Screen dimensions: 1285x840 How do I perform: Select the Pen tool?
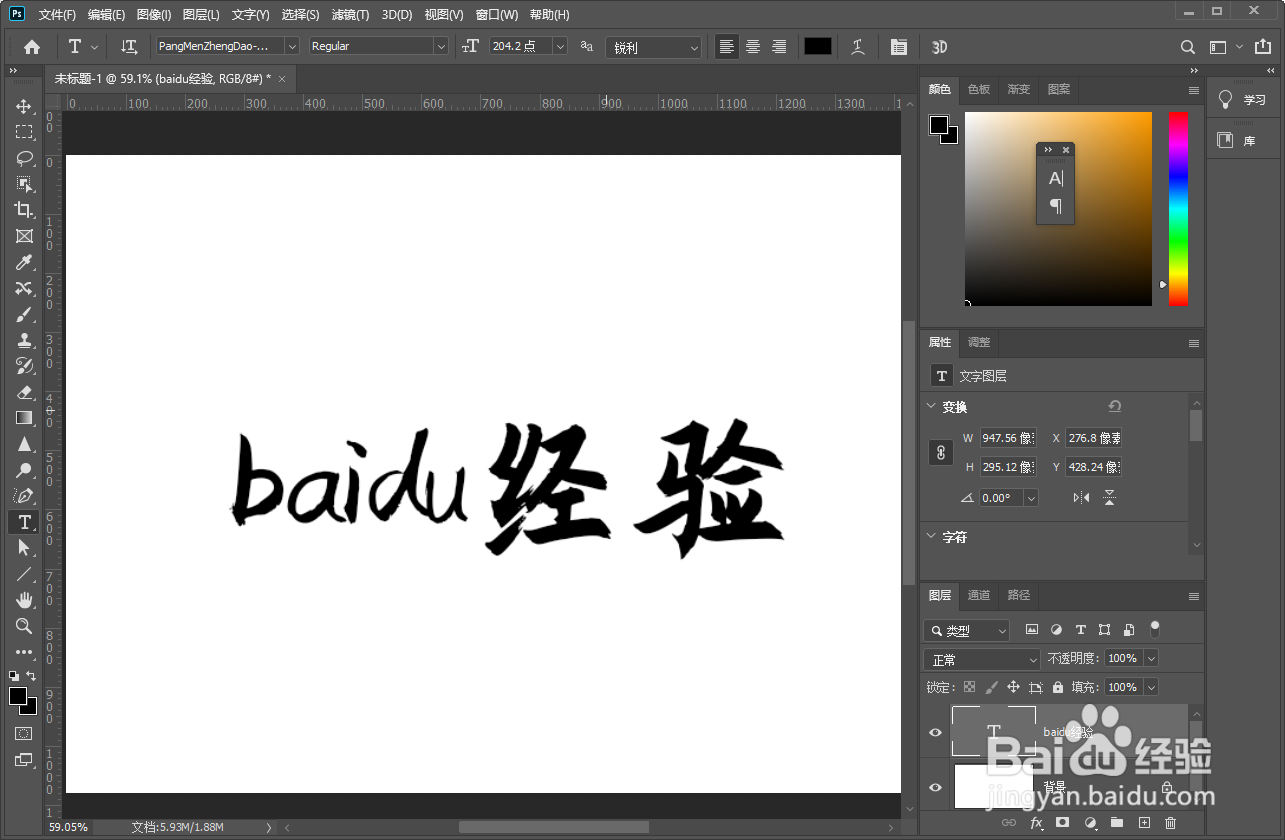[24, 496]
